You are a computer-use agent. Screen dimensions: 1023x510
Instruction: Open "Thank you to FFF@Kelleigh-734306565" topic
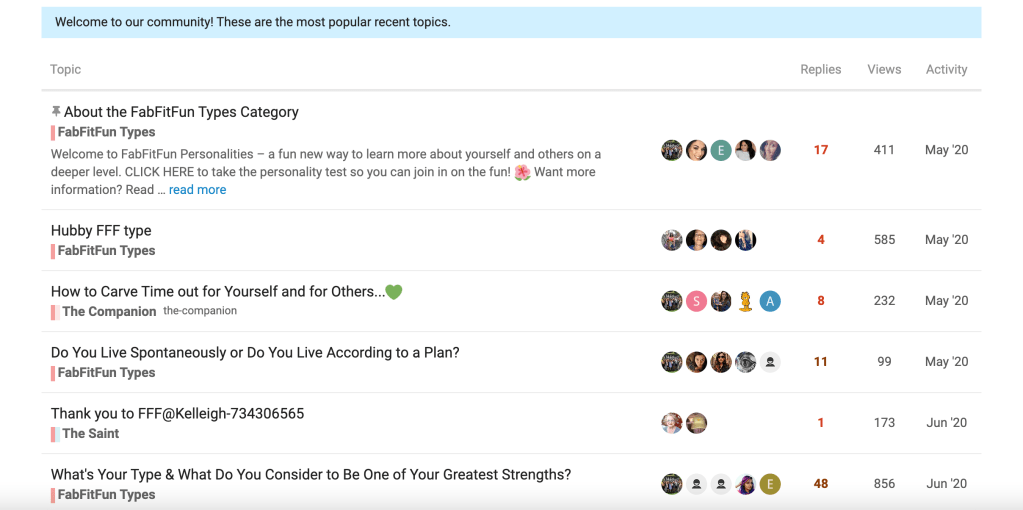pos(177,413)
